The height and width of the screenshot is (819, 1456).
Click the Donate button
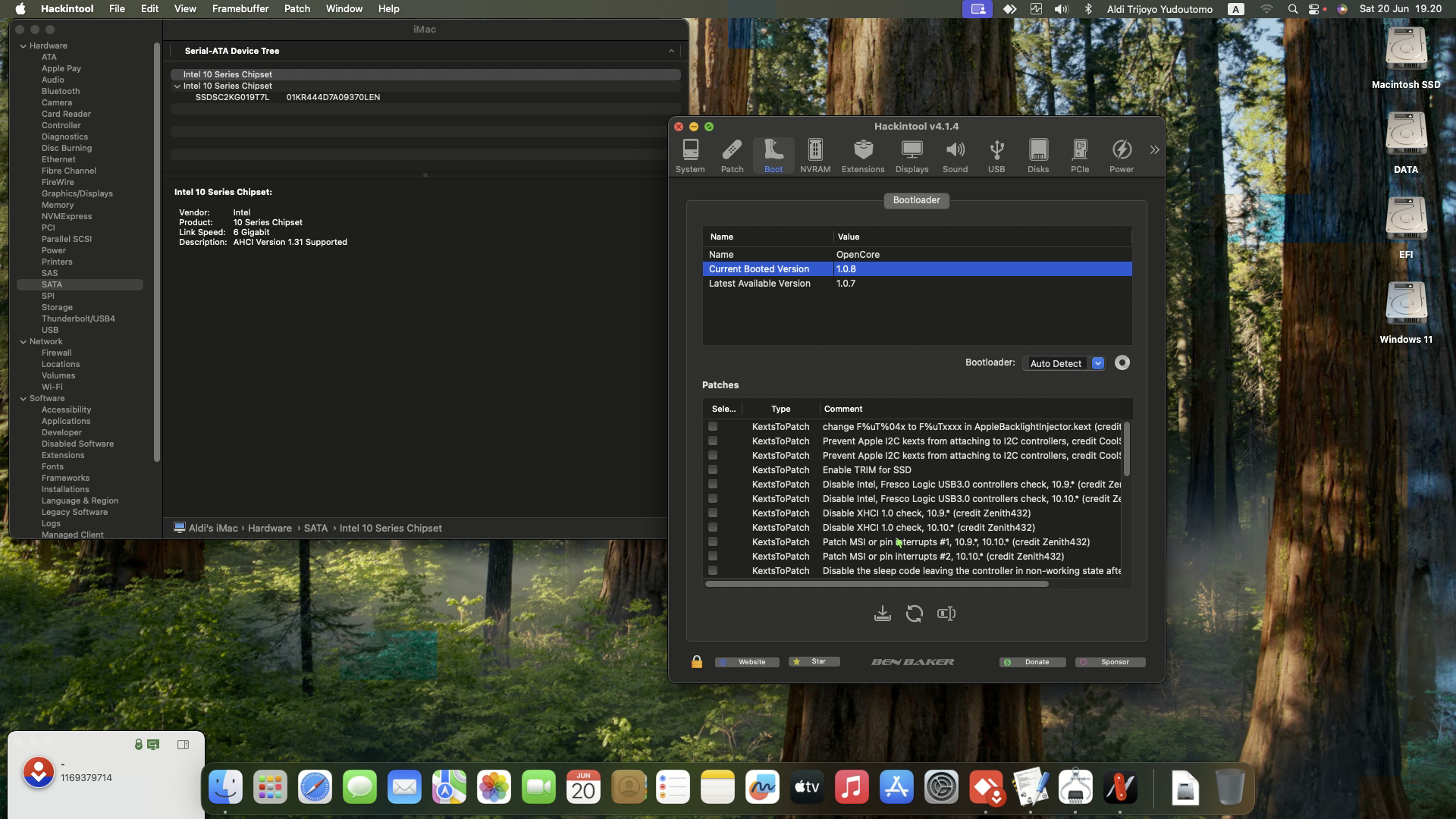[x=1032, y=662]
